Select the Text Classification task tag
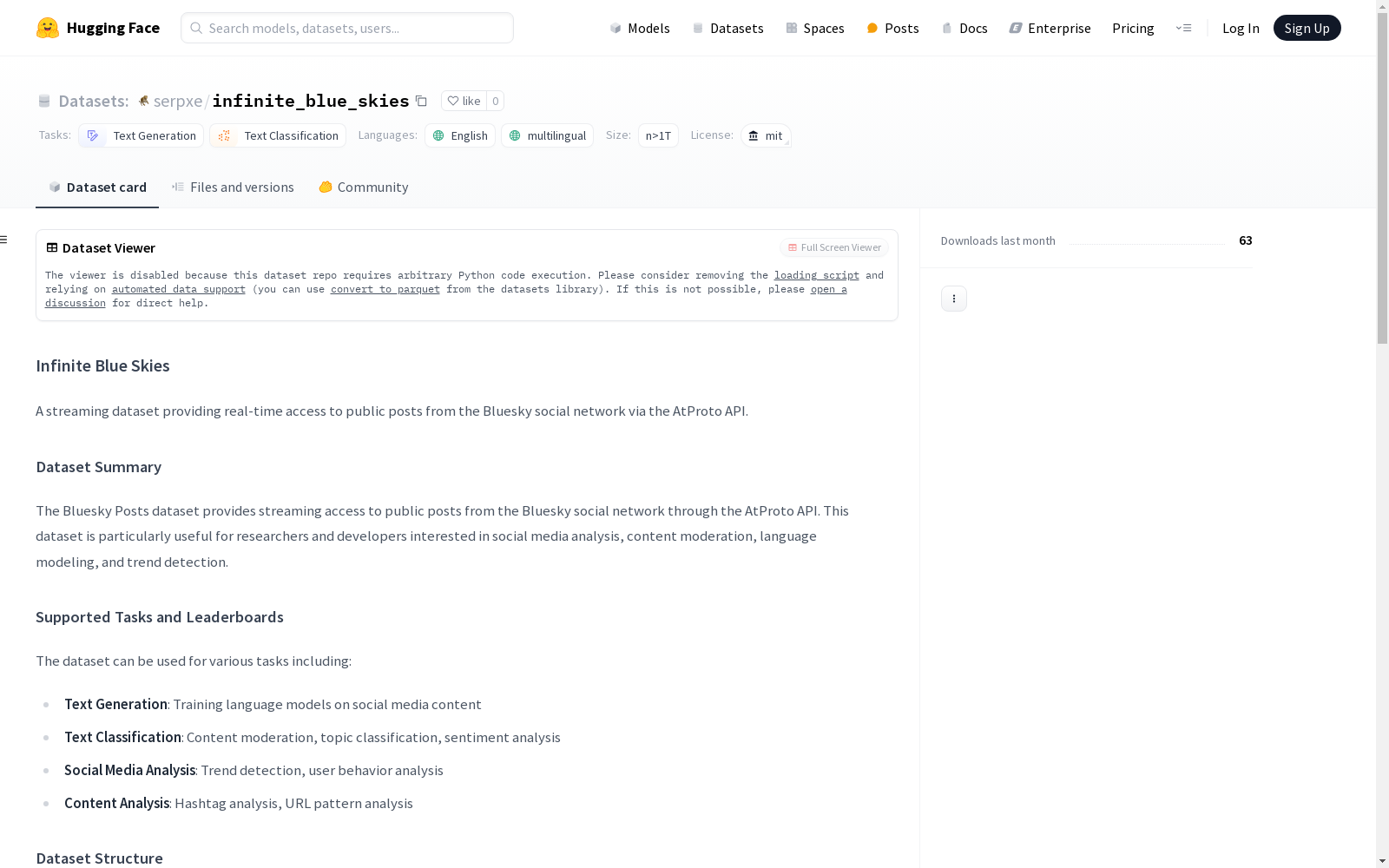The width and height of the screenshot is (1389, 868). [278, 135]
